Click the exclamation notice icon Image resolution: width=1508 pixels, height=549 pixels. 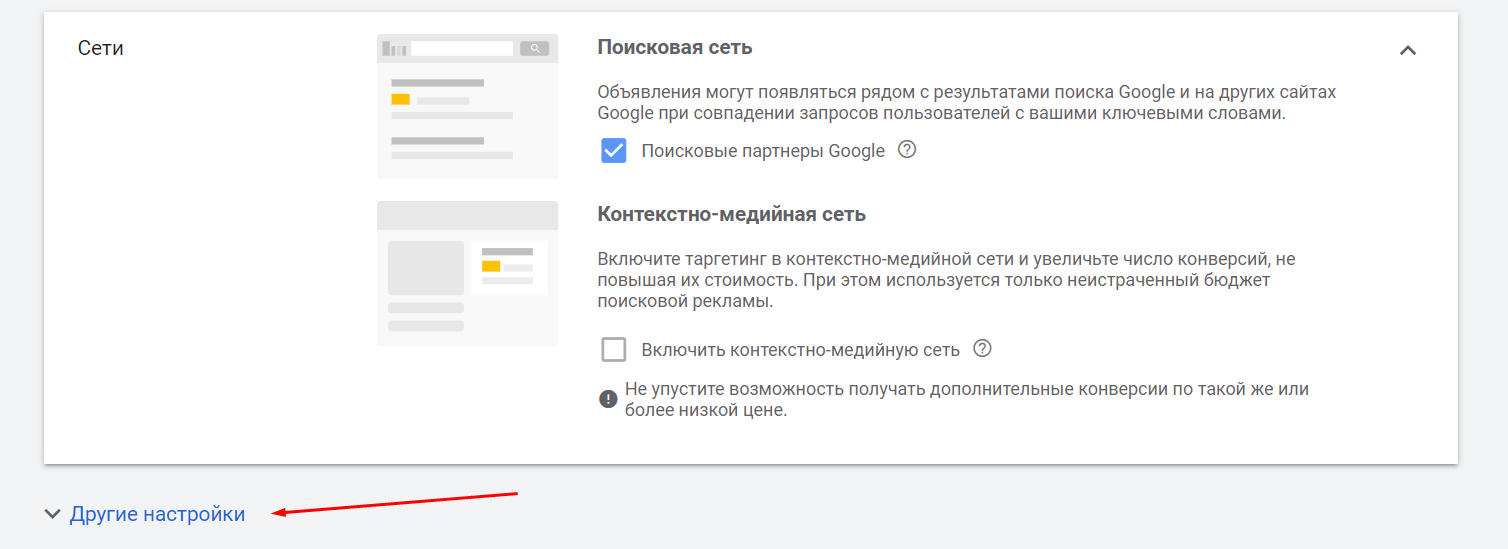(608, 399)
